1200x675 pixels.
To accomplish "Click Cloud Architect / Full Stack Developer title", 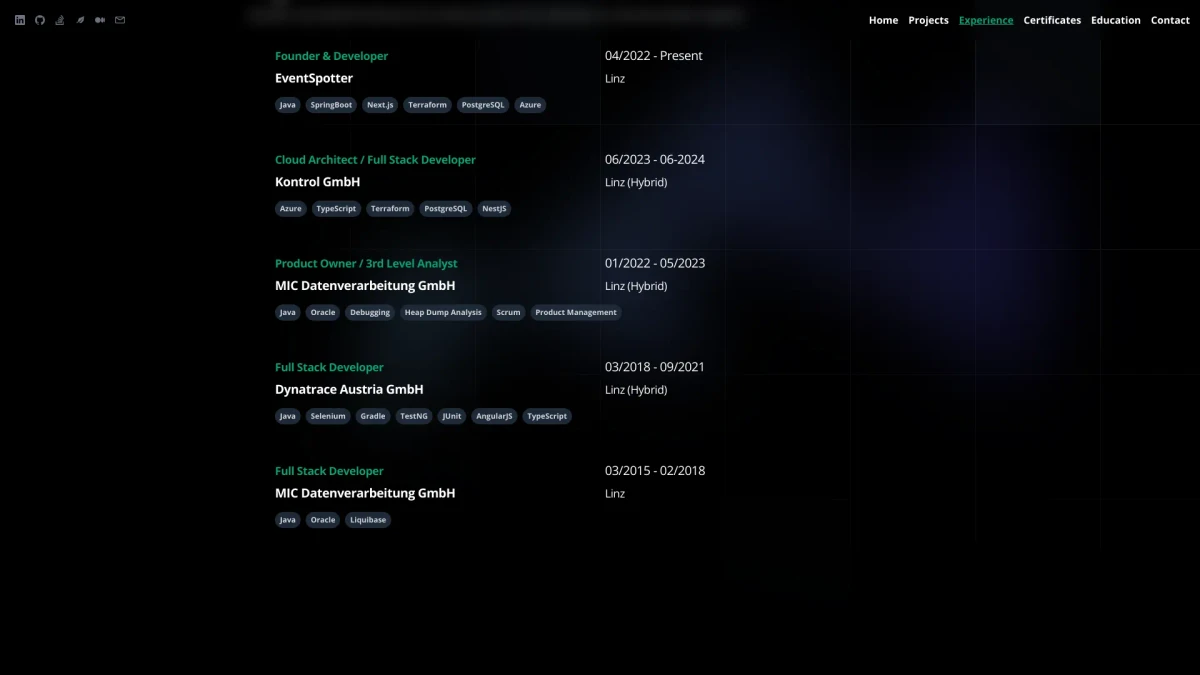I will point(375,160).
